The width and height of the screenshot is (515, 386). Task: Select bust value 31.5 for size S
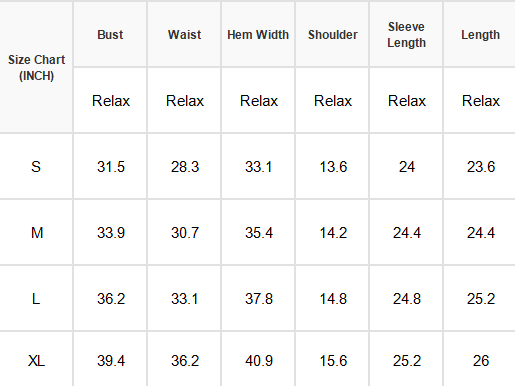point(111,166)
